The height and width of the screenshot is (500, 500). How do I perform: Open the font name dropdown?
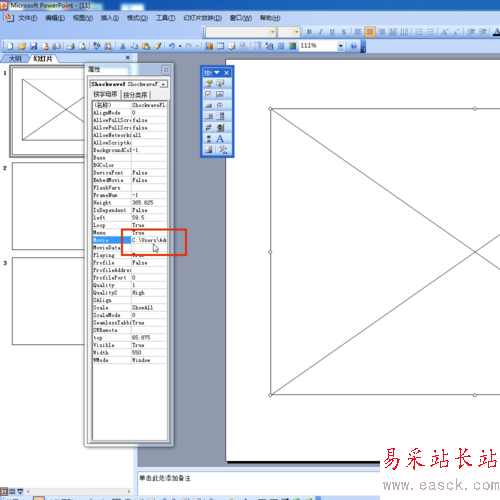[273, 32]
